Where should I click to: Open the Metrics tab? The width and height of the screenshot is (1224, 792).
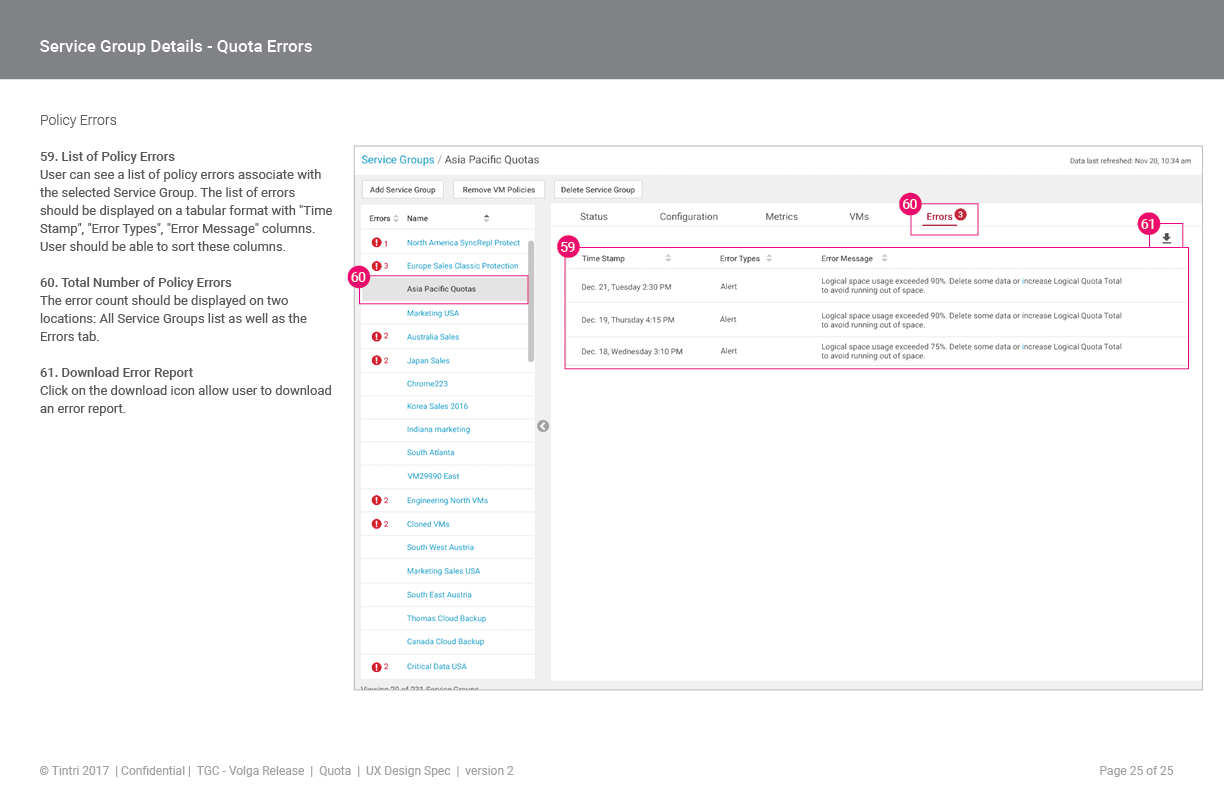click(782, 217)
